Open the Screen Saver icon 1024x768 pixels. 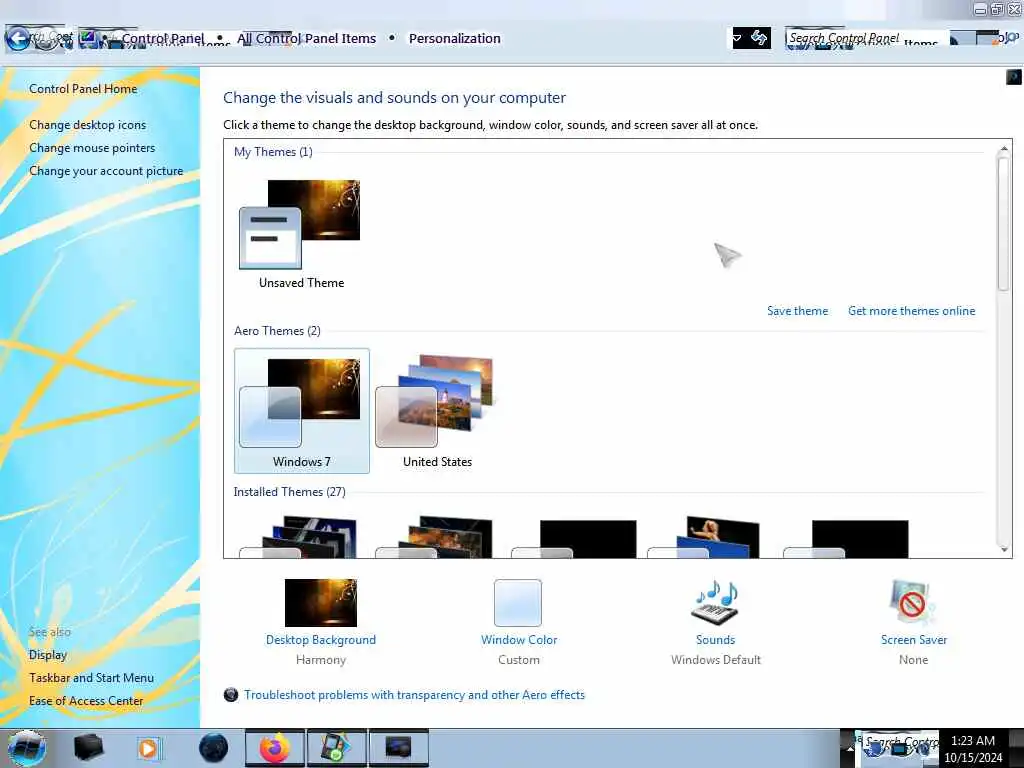[913, 603]
